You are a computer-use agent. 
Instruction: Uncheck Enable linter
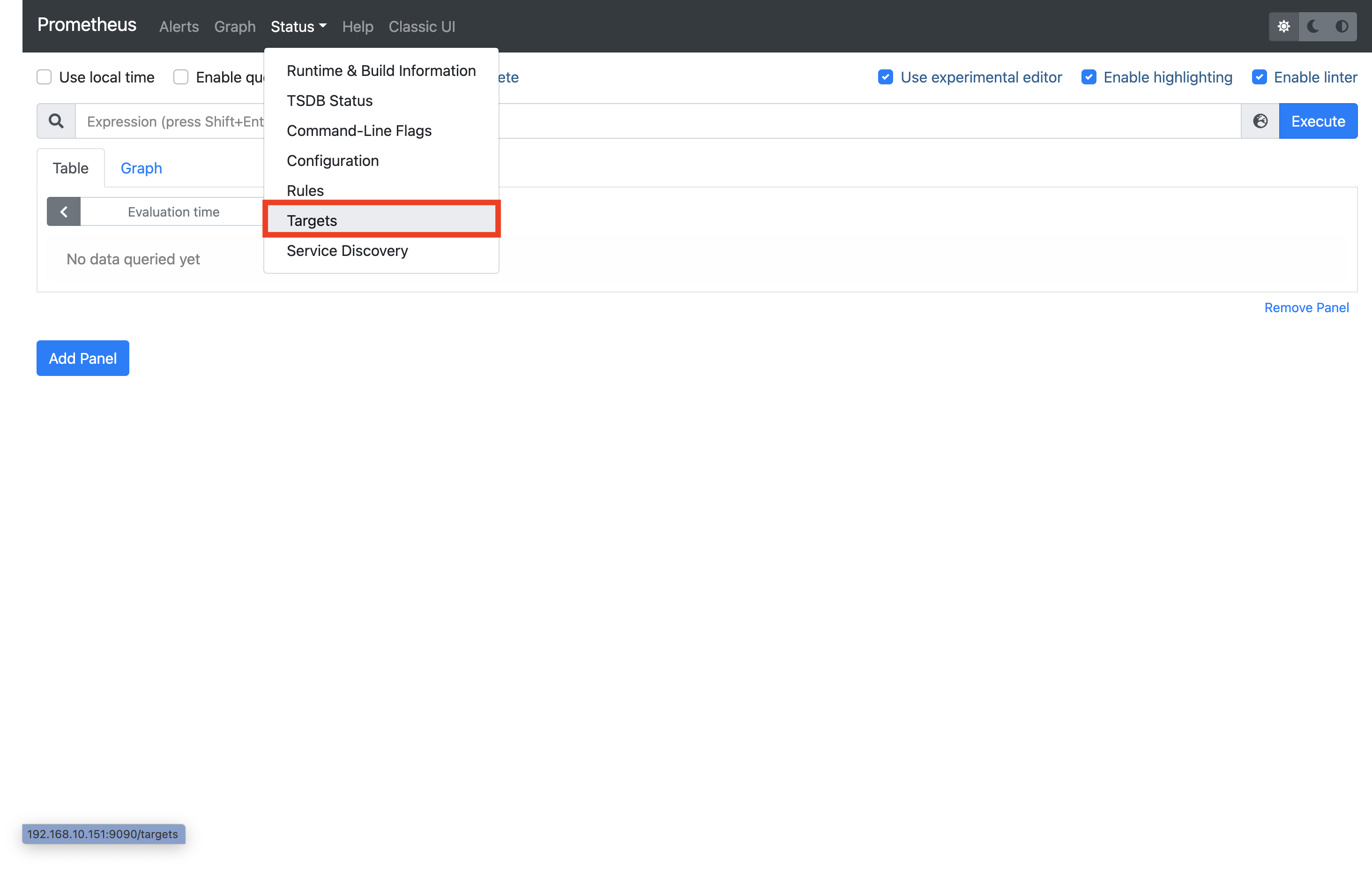tap(1259, 76)
